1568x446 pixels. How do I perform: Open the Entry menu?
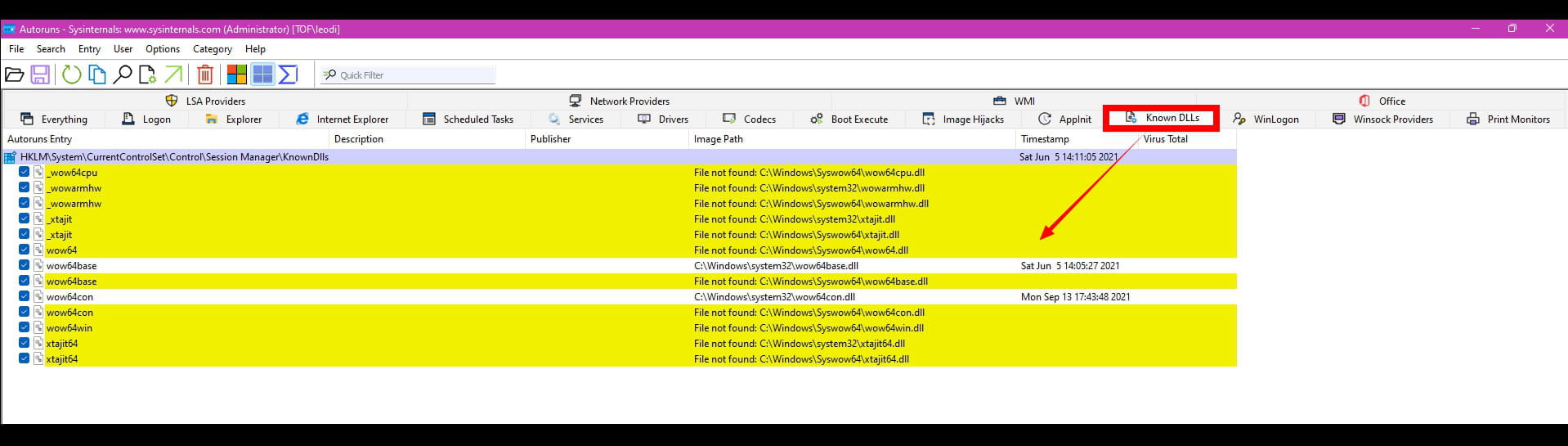[89, 49]
